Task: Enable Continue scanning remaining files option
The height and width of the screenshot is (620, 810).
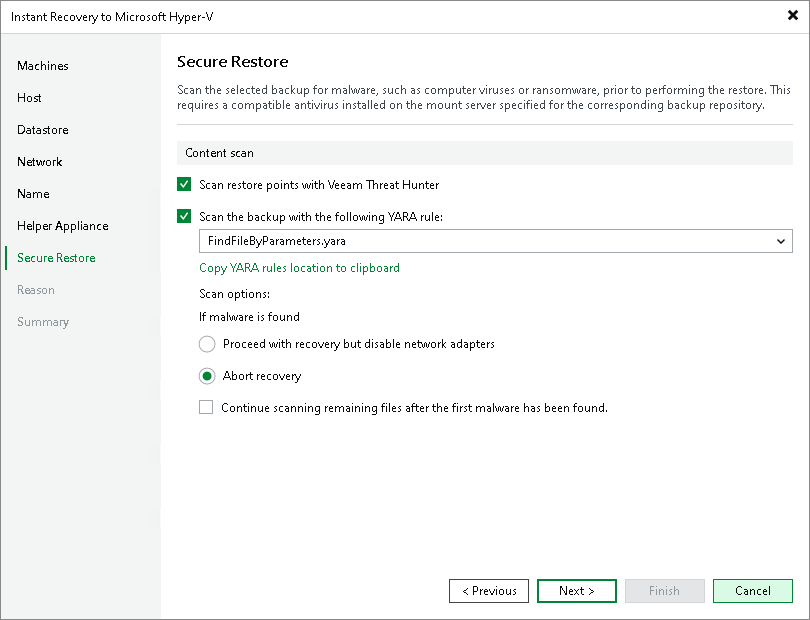Action: (206, 407)
